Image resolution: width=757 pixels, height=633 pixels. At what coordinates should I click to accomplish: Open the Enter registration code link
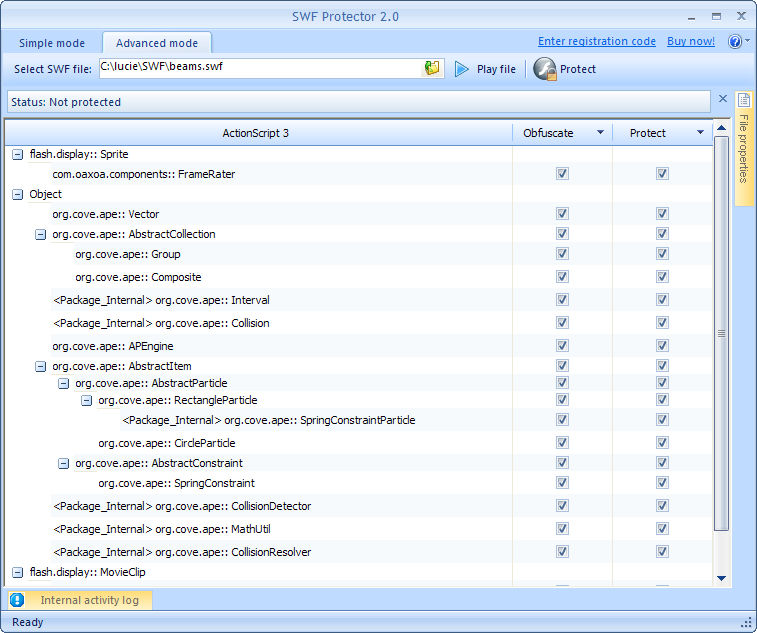pos(597,42)
